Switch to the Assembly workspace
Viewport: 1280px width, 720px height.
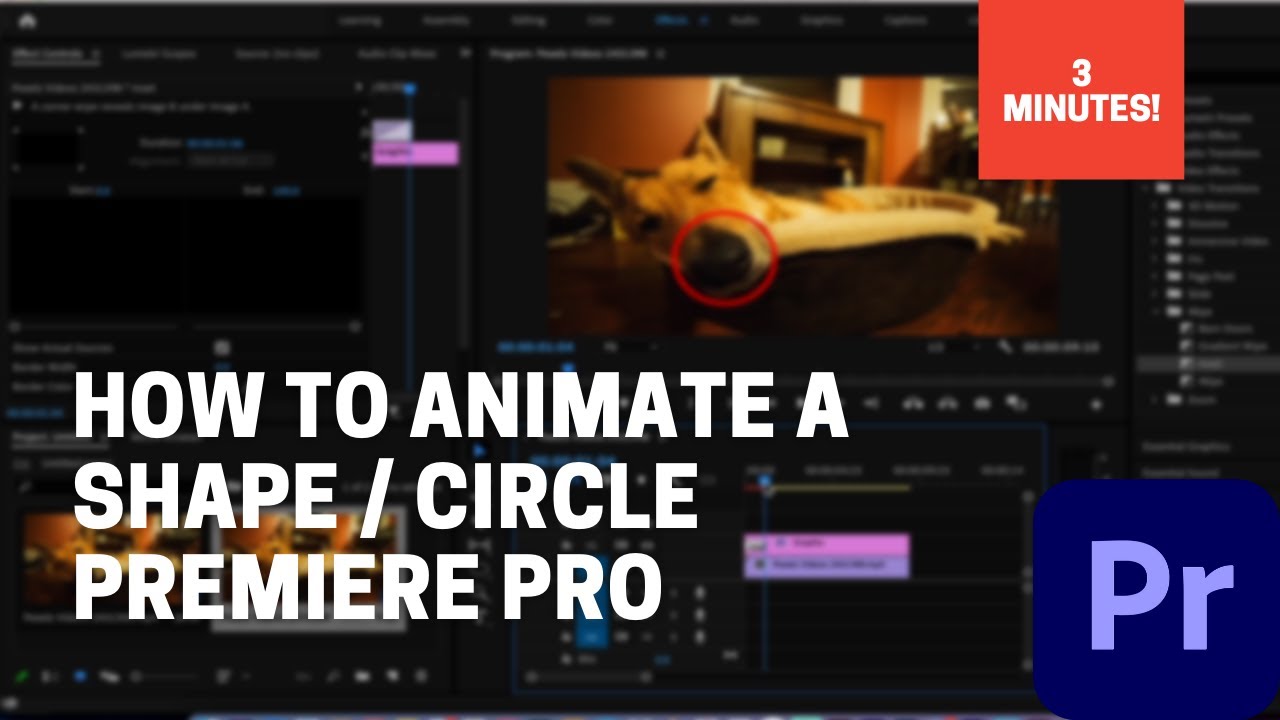coord(446,20)
